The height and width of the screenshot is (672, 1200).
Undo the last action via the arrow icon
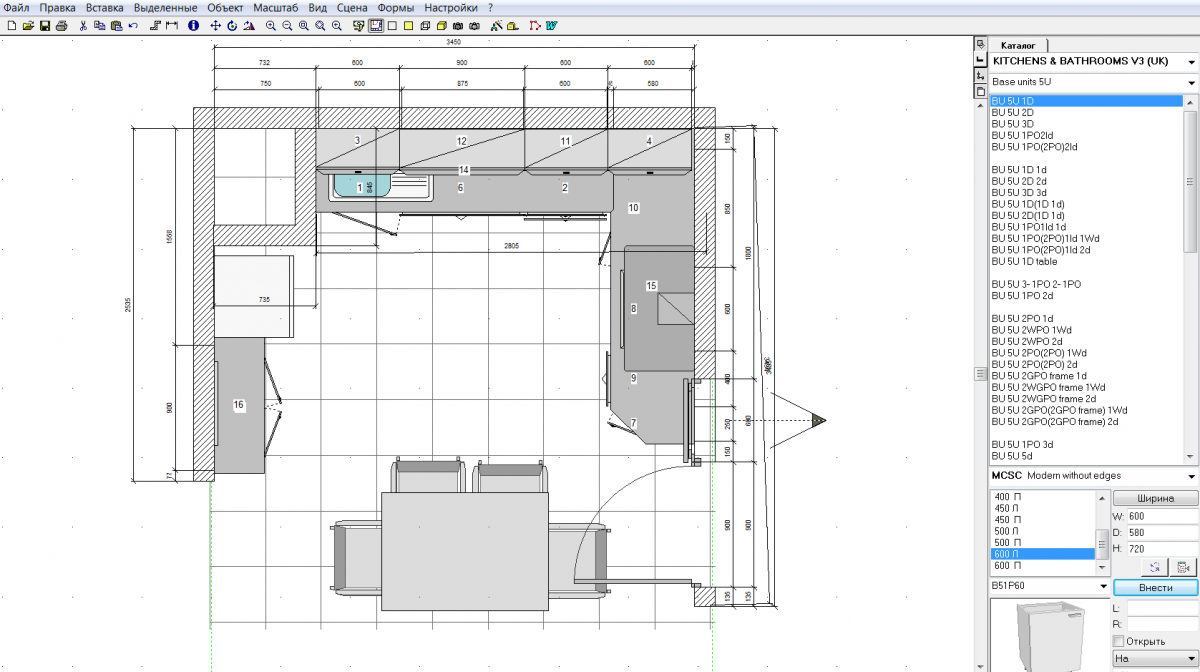coord(133,25)
